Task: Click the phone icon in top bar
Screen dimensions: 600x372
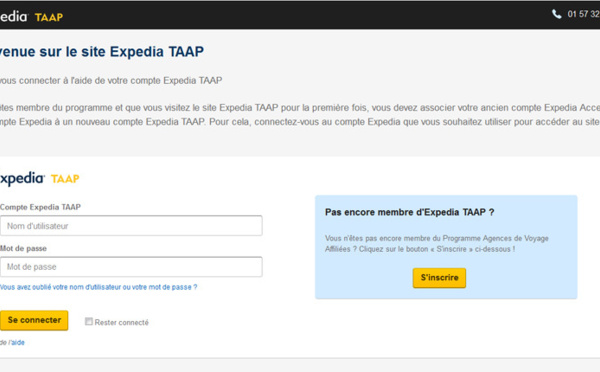Action: pos(556,14)
